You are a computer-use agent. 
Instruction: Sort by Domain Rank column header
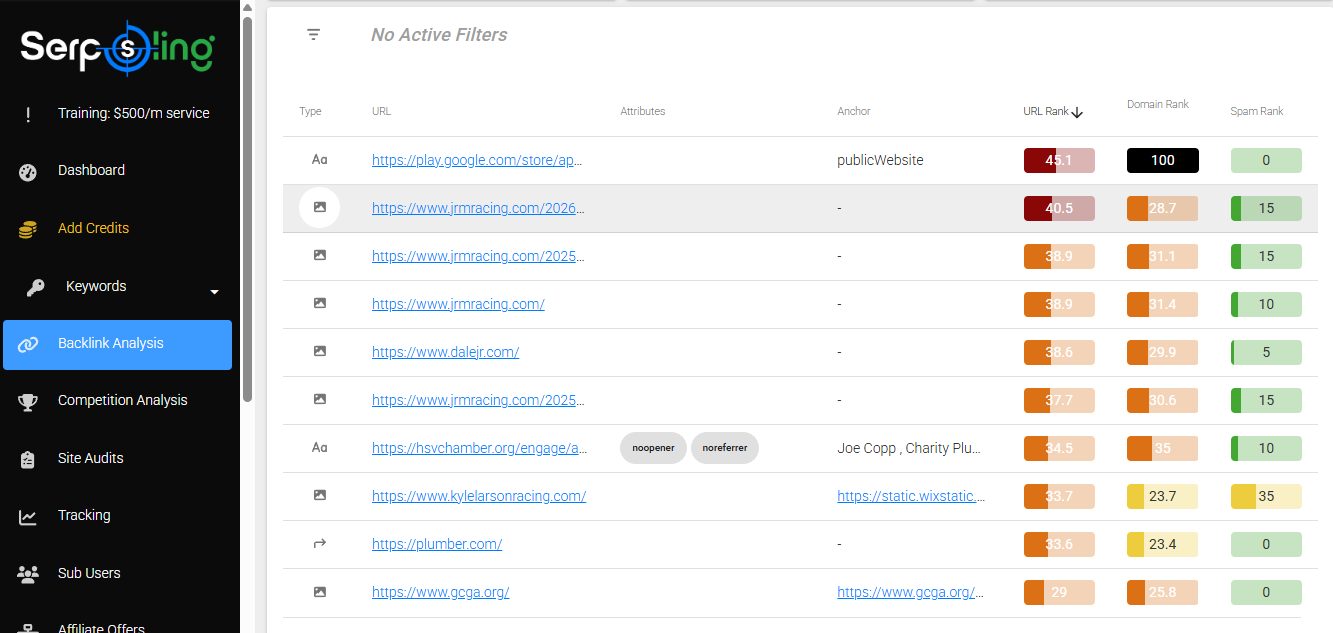pyautogui.click(x=1158, y=104)
